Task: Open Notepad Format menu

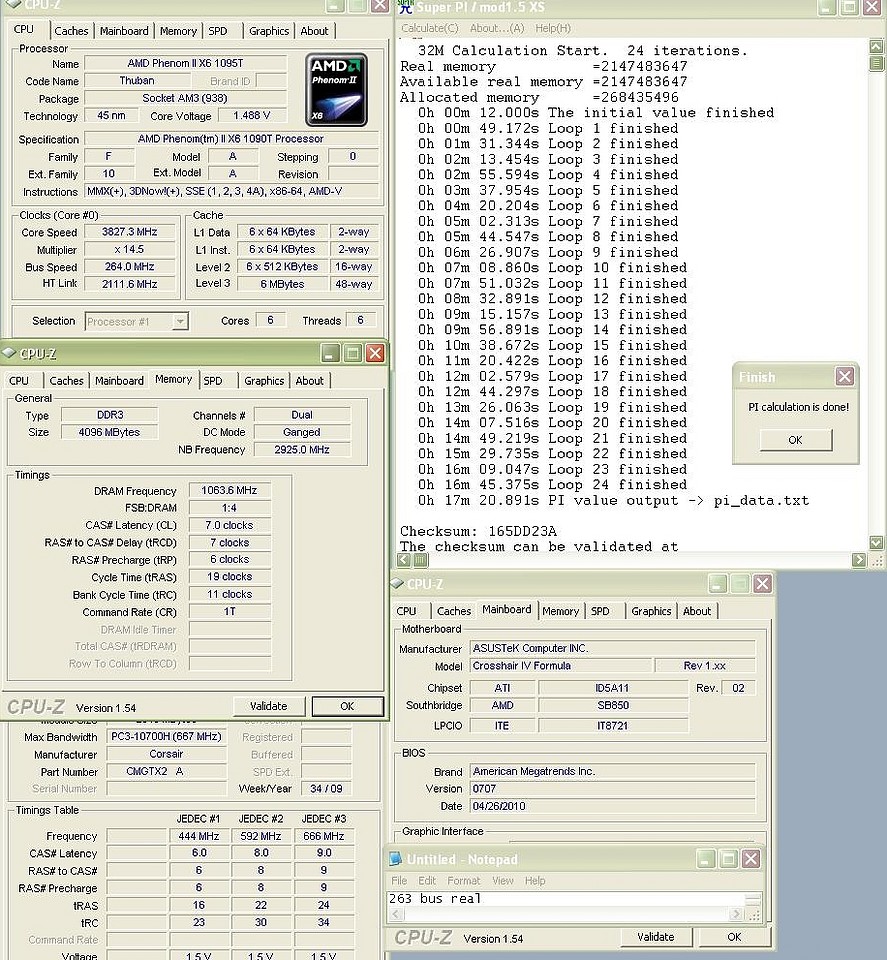Action: point(463,880)
